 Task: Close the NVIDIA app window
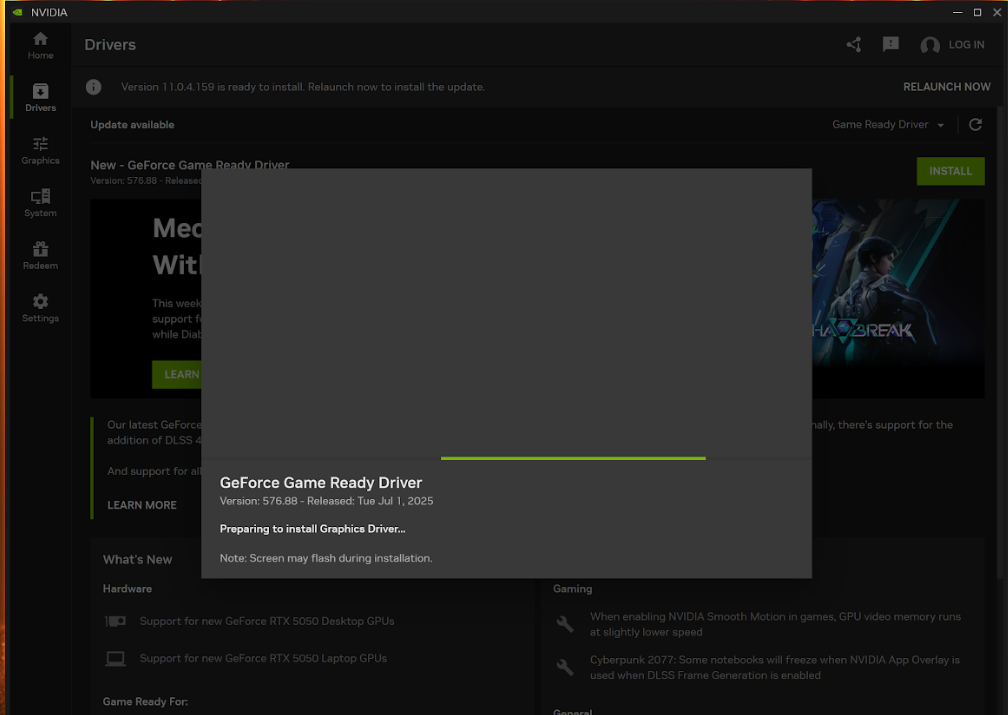(997, 12)
